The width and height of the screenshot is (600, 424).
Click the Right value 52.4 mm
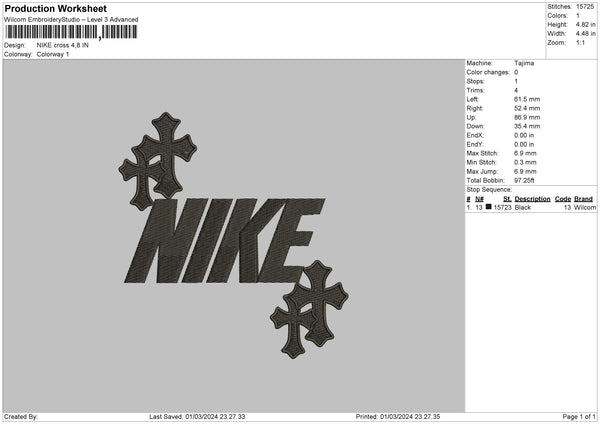click(x=527, y=108)
